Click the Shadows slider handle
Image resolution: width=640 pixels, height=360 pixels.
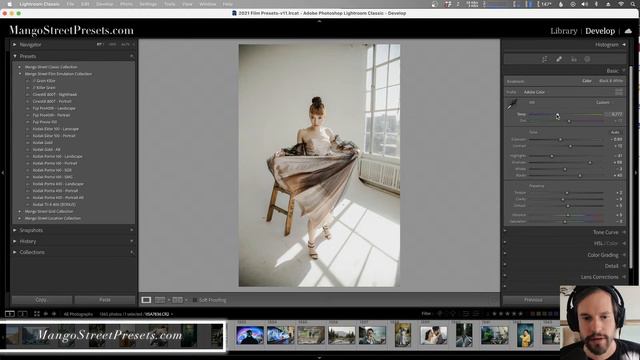(x=590, y=162)
